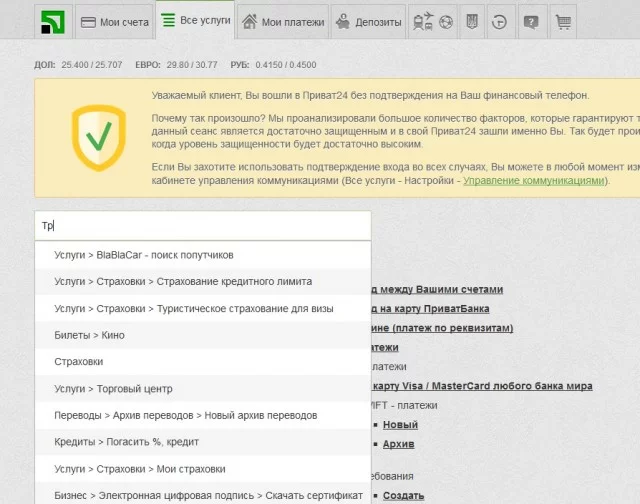This screenshot has height=504, width=640.
Task: Select Погасить %, кредит suggestion
Action: click(203, 442)
